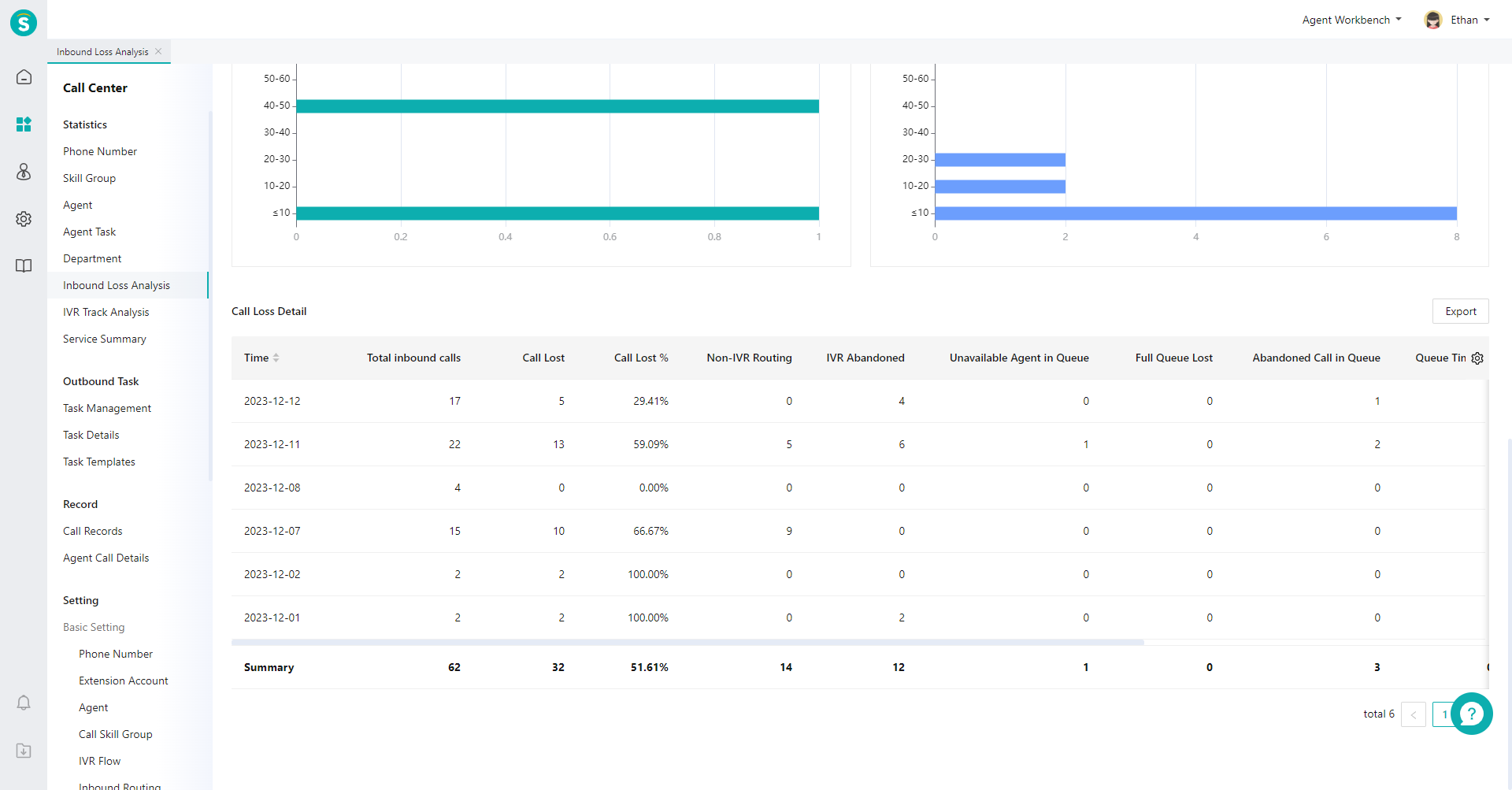Click the Total inbound calls column header
Image resolution: width=1512 pixels, height=790 pixels.
413,358
